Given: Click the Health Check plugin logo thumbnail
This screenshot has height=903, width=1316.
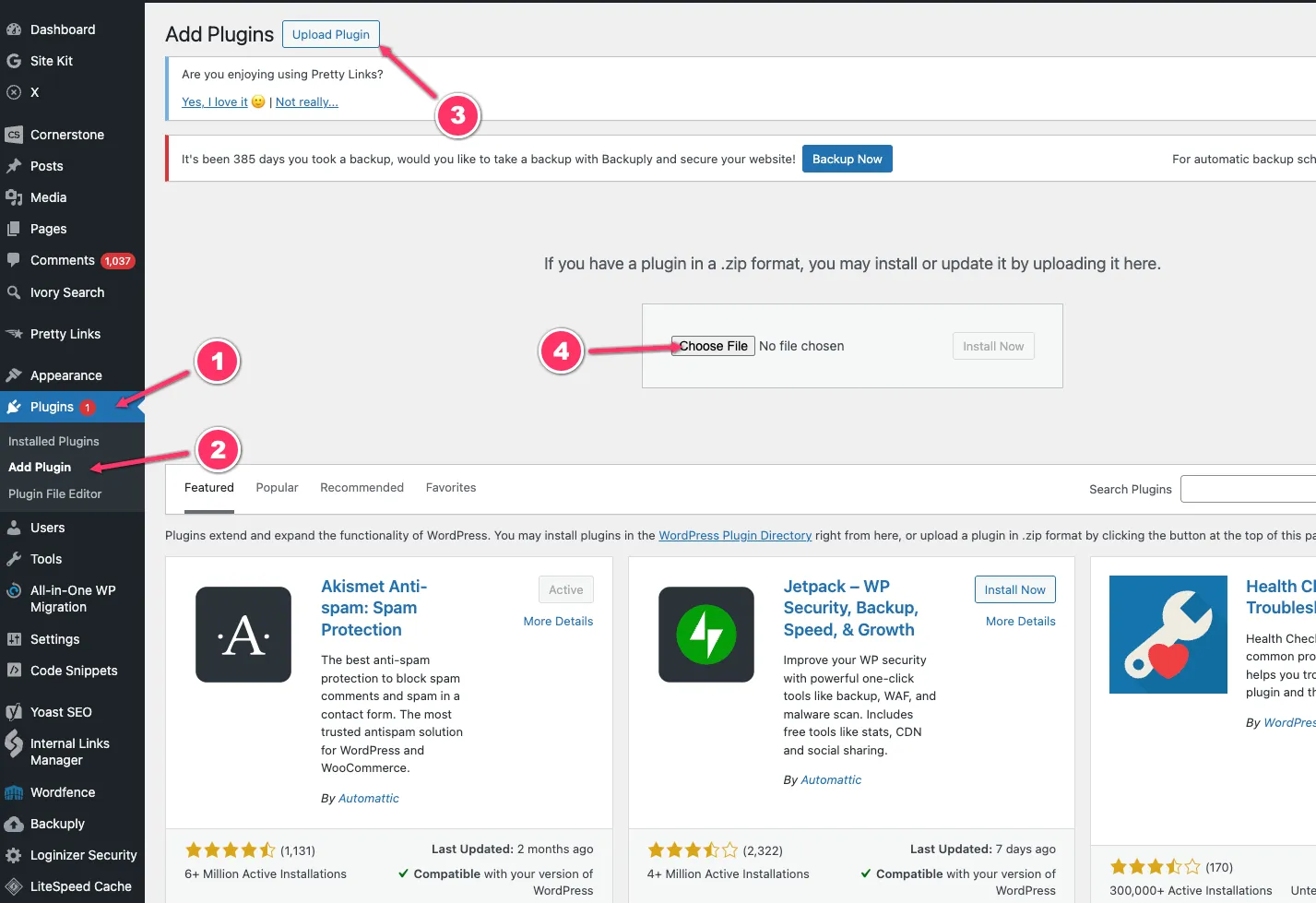Looking at the screenshot, I should coord(1168,635).
